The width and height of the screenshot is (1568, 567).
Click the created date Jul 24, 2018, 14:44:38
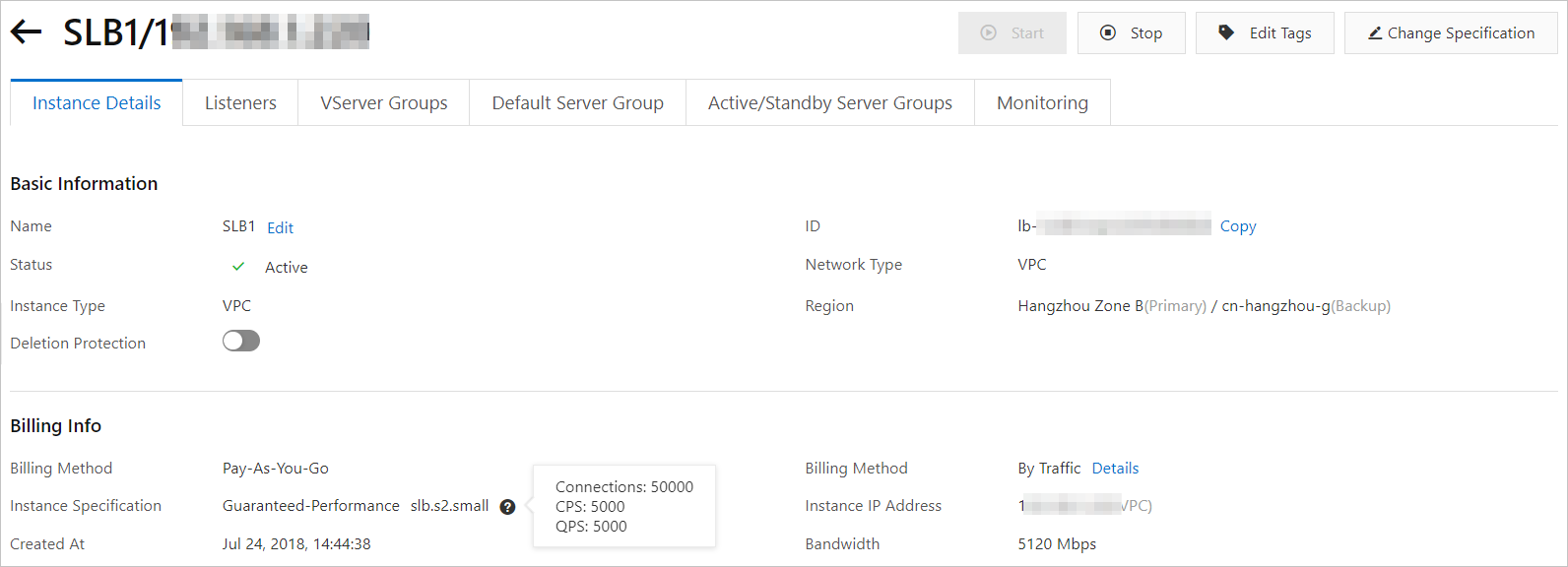(296, 544)
